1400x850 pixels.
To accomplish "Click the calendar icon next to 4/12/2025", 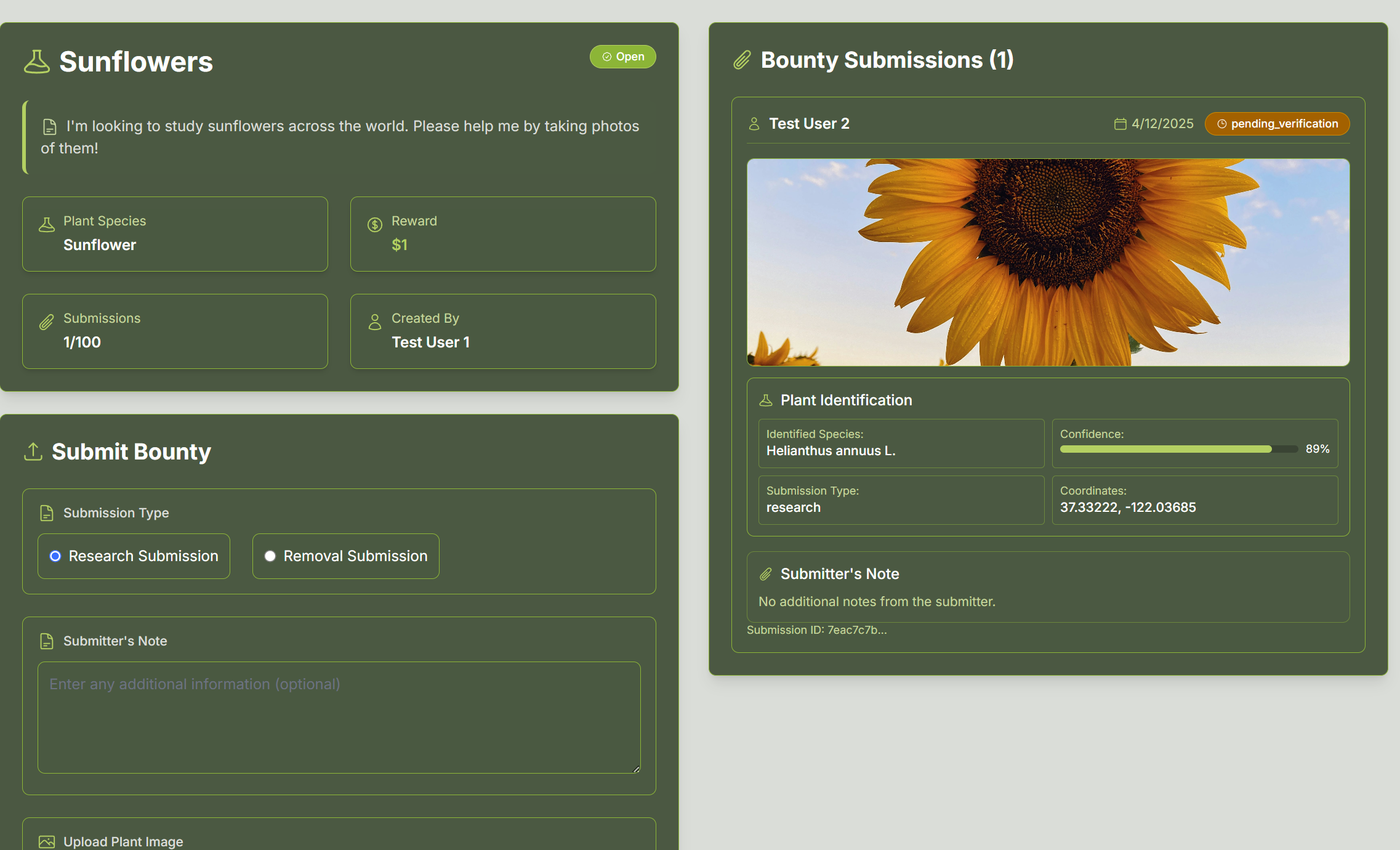I will pos(1120,124).
